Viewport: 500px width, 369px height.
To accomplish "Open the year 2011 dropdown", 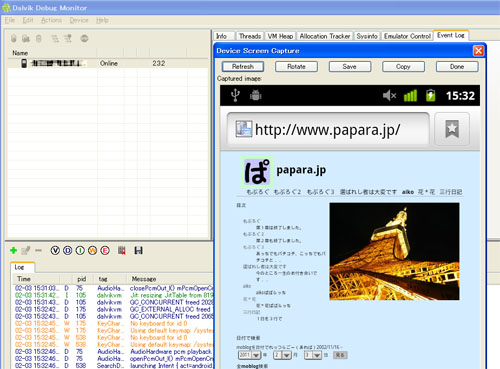I will [249, 355].
